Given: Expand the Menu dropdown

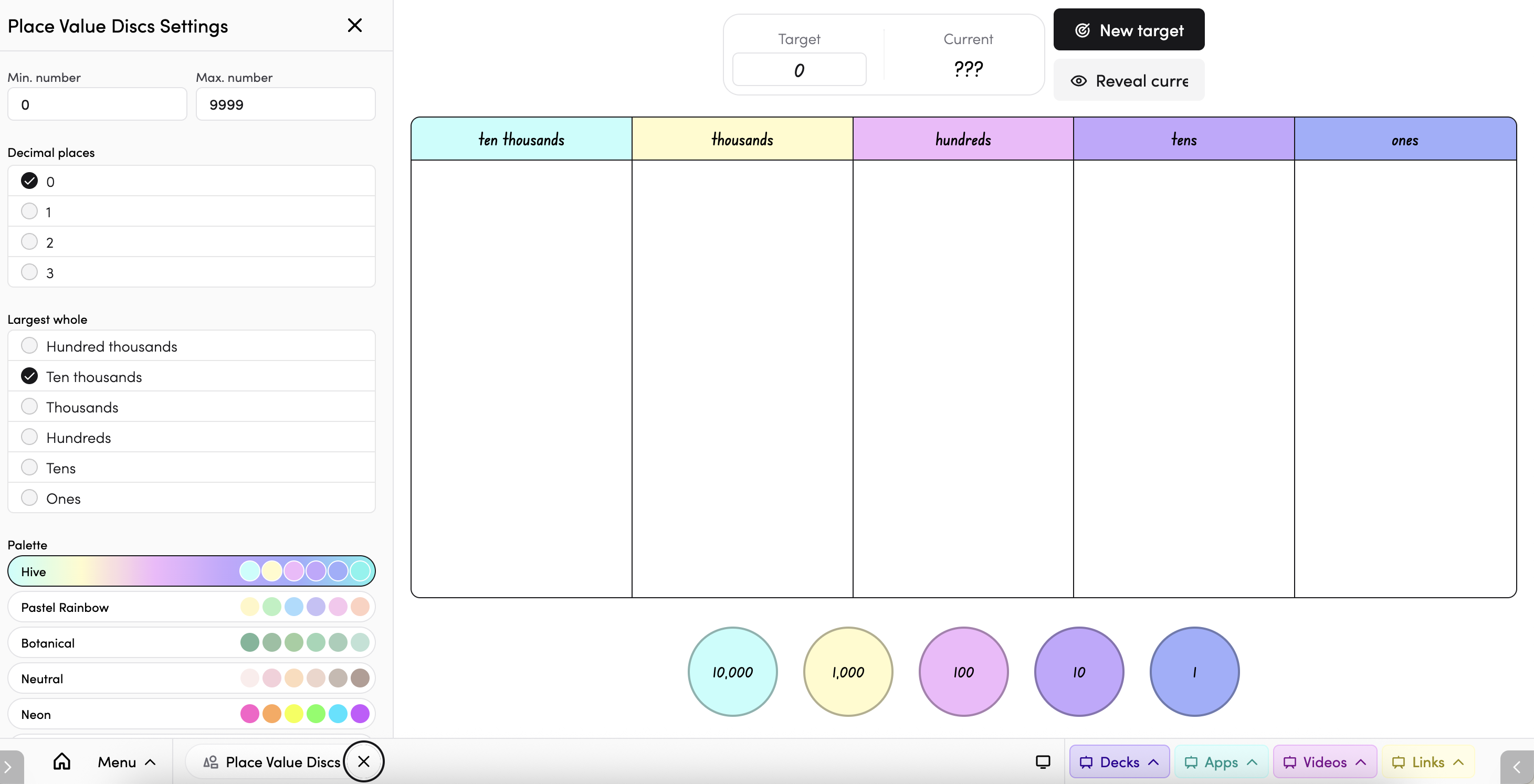Looking at the screenshot, I should pos(126,761).
